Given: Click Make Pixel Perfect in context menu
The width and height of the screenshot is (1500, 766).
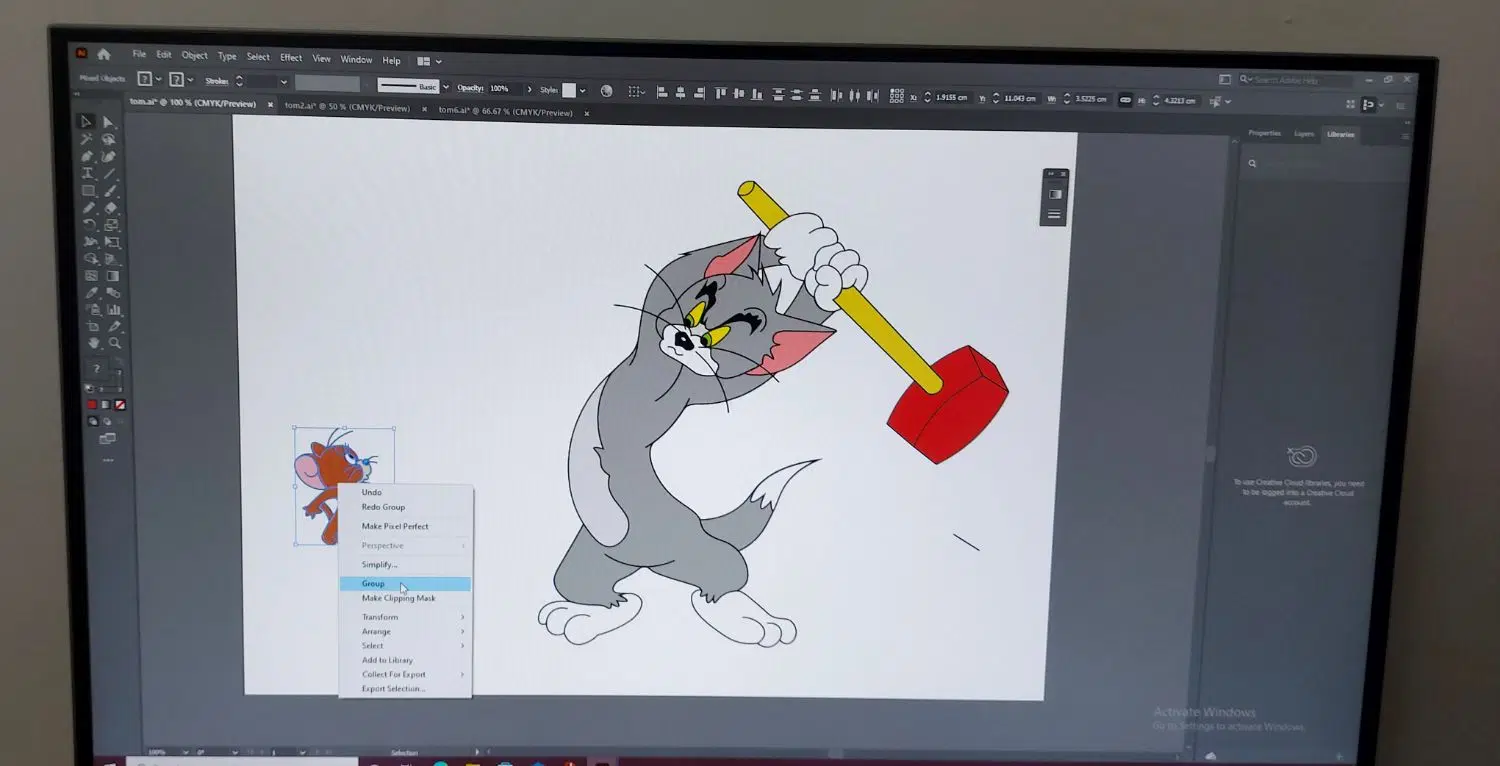Looking at the screenshot, I should pyautogui.click(x=404, y=526).
